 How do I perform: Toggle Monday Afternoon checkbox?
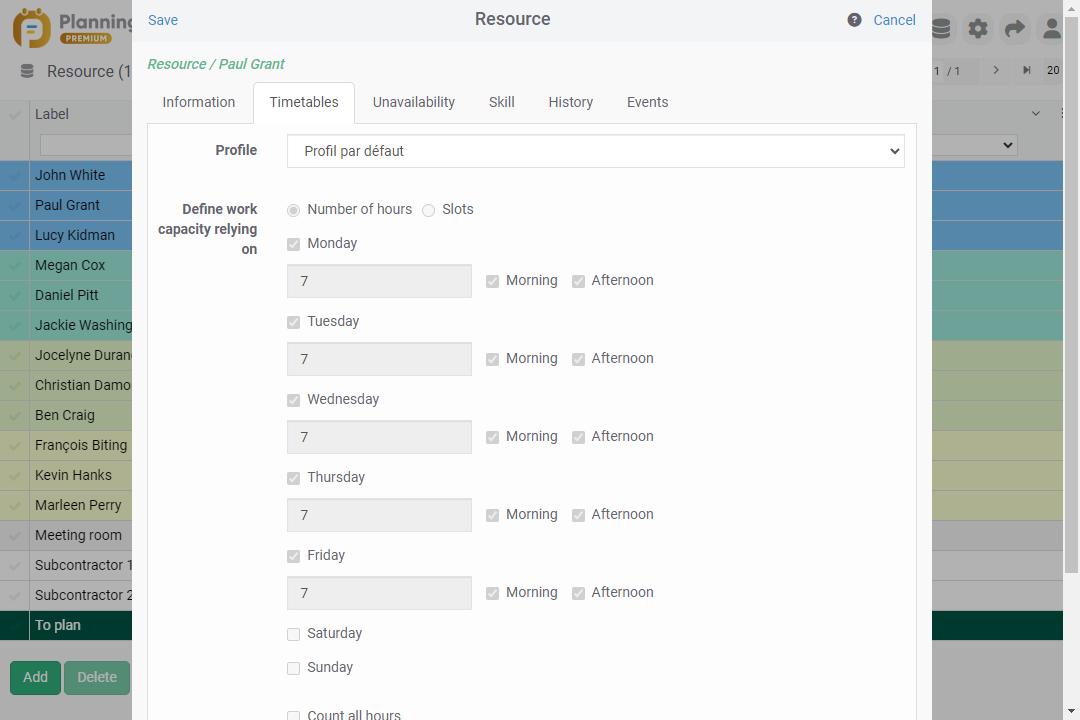578,281
